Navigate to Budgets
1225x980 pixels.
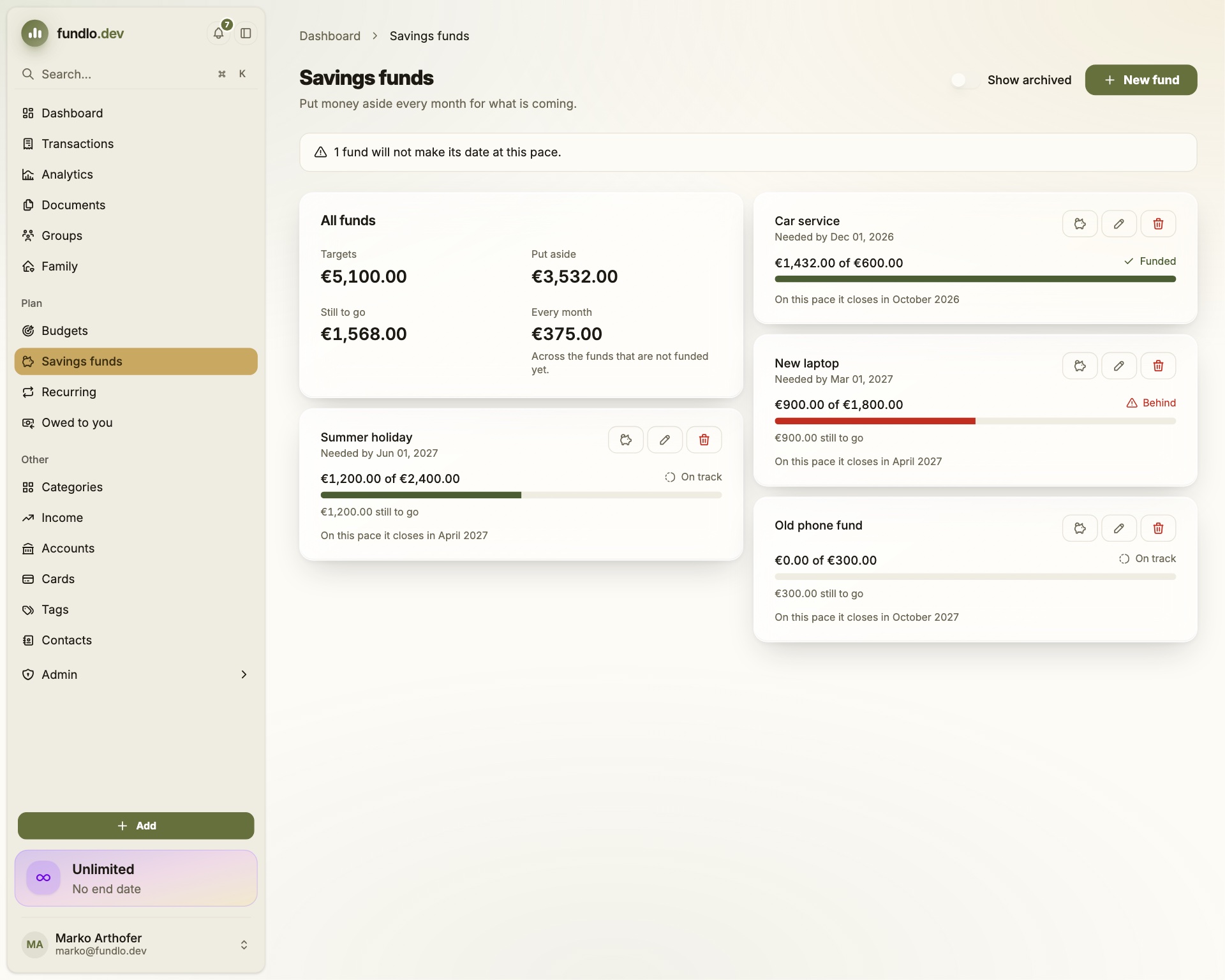coord(136,331)
